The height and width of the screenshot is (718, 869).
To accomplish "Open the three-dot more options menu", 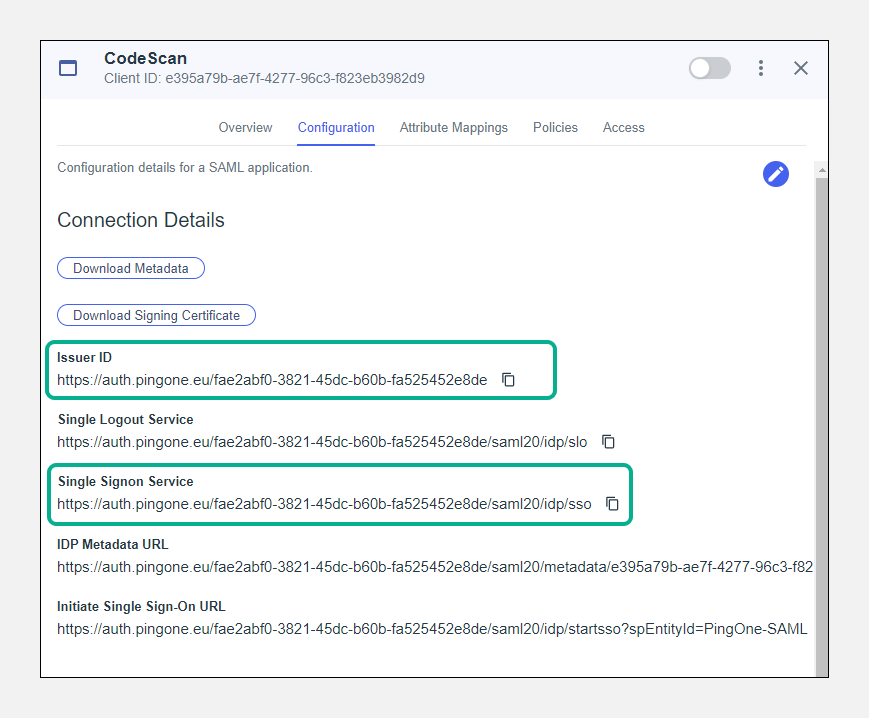I will point(761,68).
